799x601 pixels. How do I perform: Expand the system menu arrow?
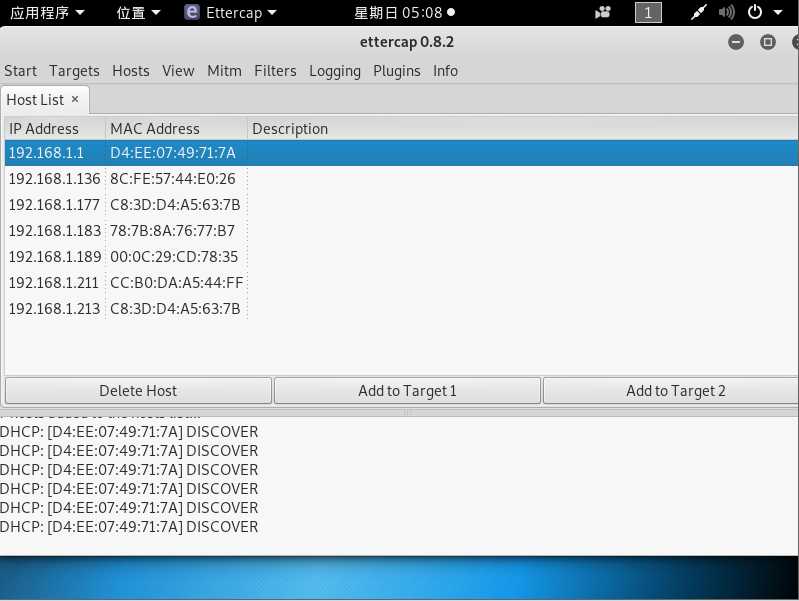778,12
